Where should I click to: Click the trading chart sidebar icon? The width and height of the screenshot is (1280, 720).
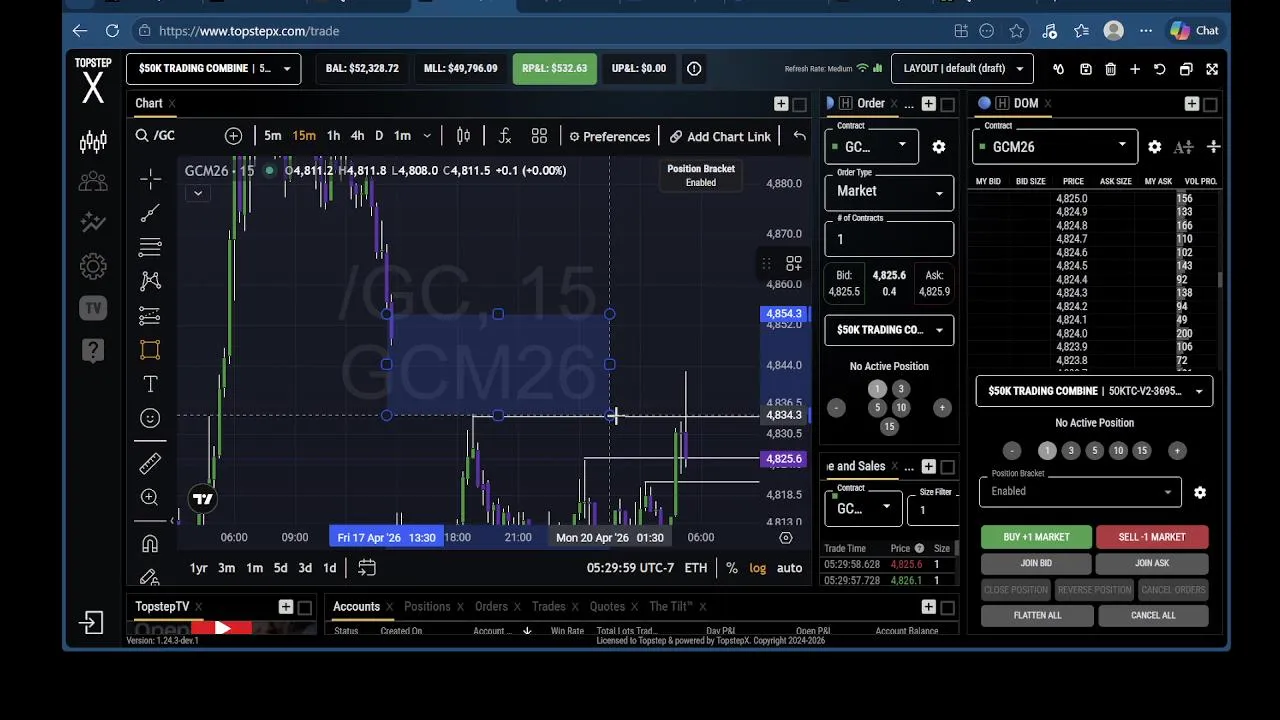coord(93,142)
